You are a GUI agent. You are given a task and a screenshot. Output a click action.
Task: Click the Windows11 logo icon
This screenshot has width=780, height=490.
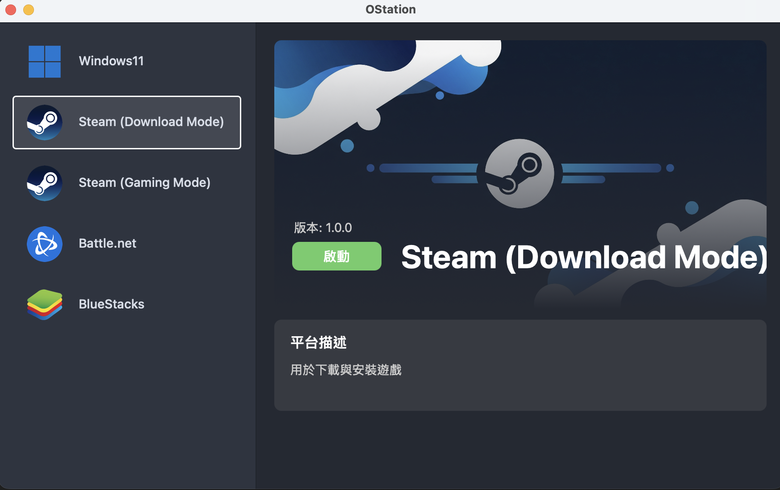click(45, 61)
